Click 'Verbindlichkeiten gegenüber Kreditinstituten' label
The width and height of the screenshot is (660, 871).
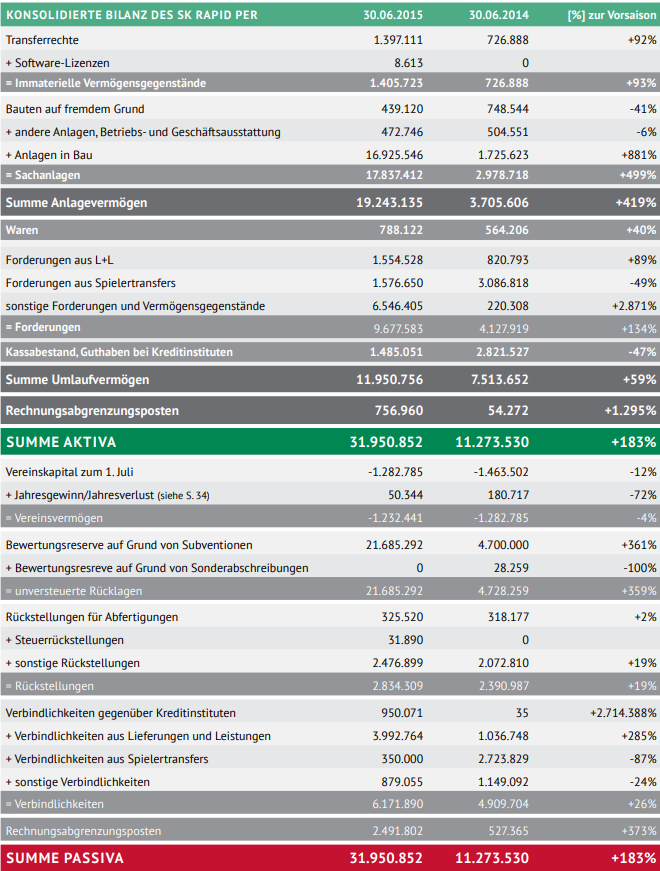click(x=121, y=713)
